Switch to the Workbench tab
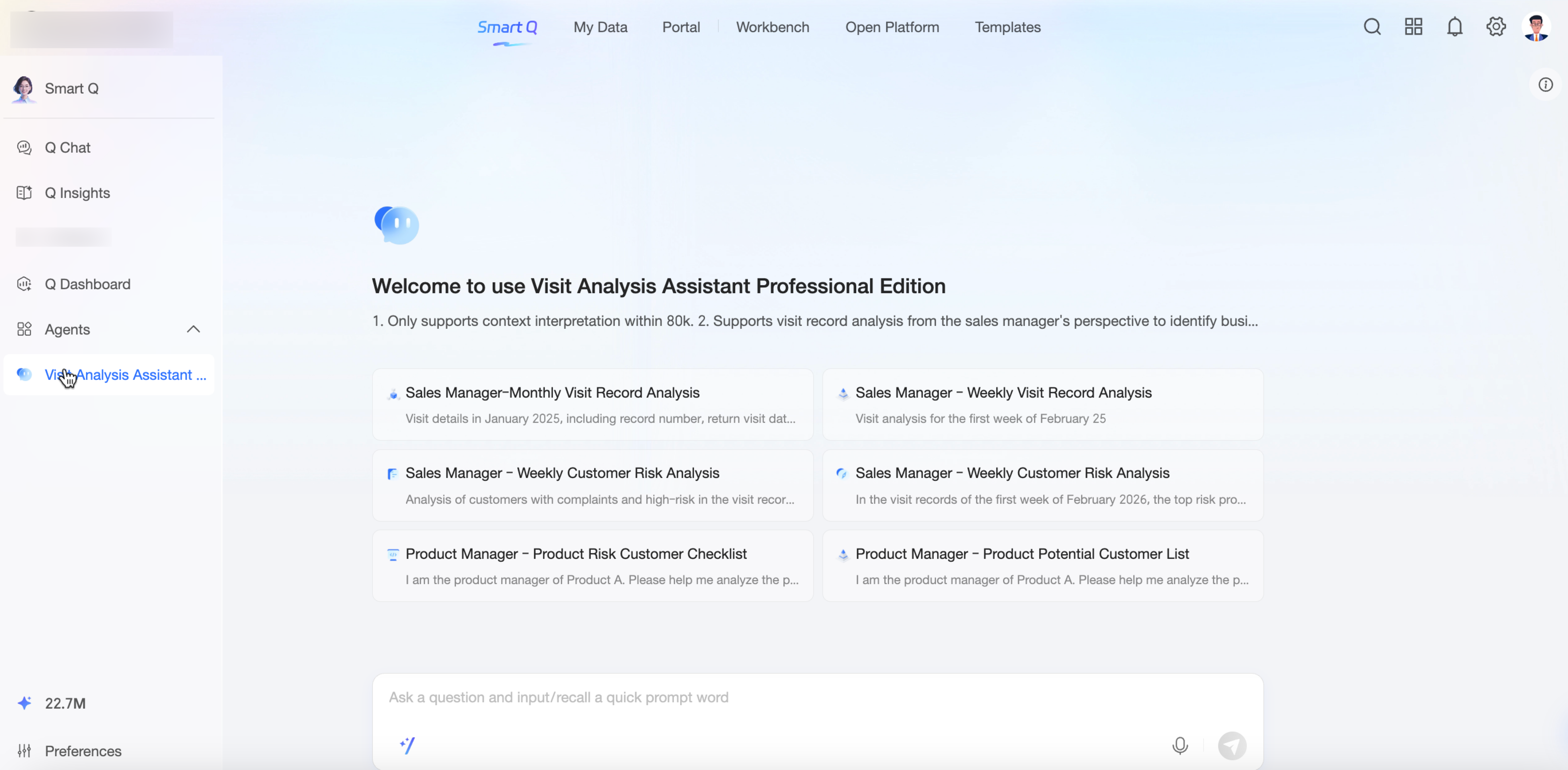 point(772,28)
